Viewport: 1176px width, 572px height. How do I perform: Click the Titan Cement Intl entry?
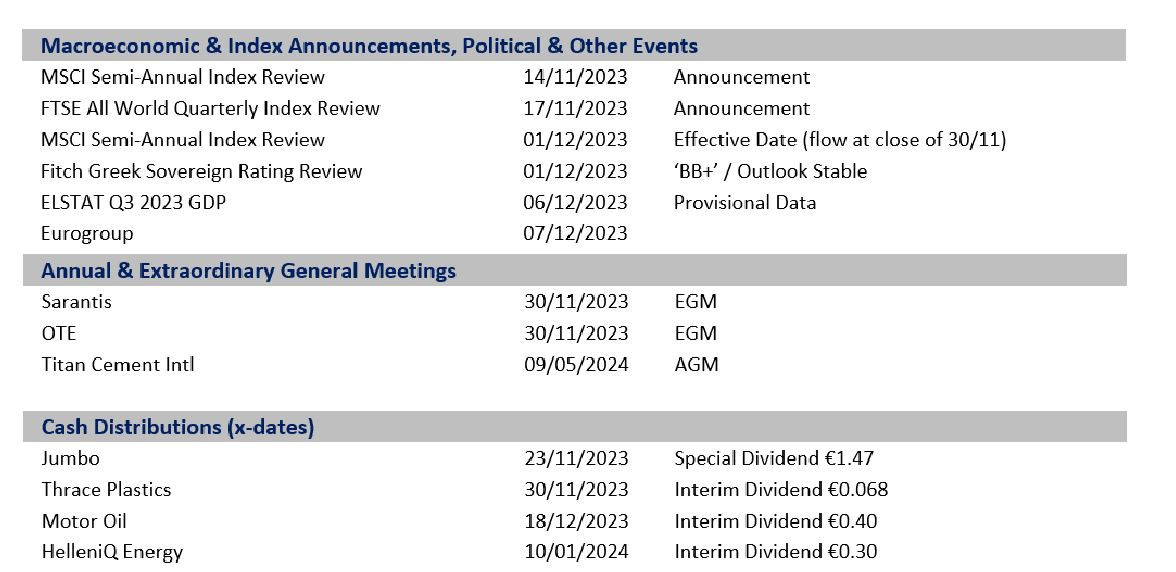coord(117,364)
